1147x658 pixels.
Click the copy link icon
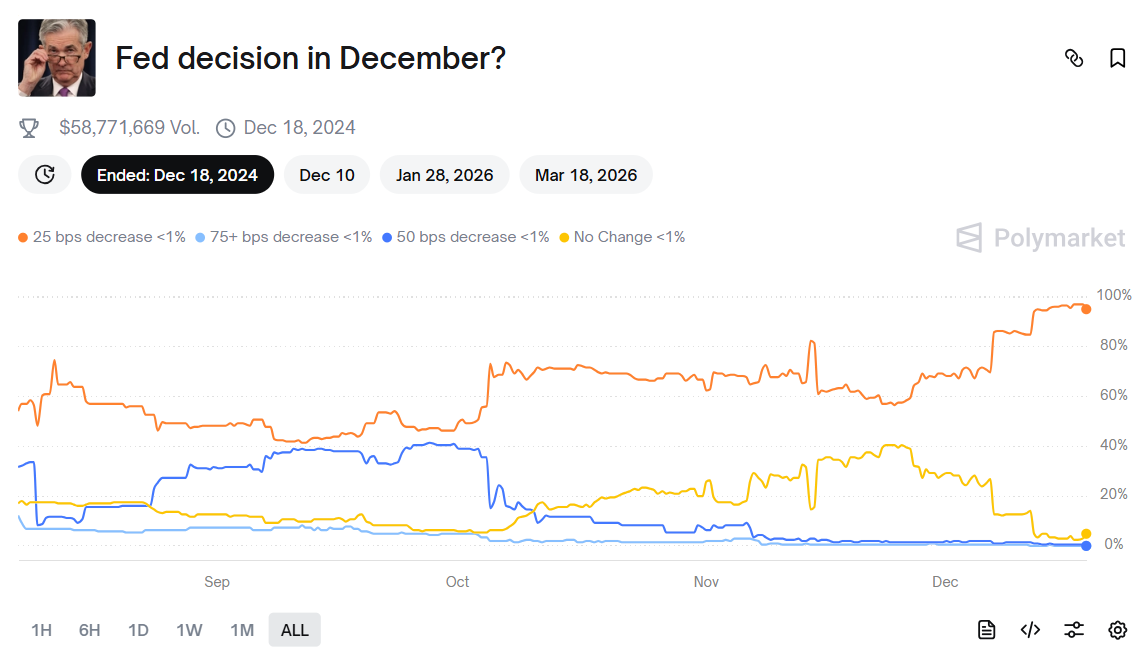pos(1074,58)
